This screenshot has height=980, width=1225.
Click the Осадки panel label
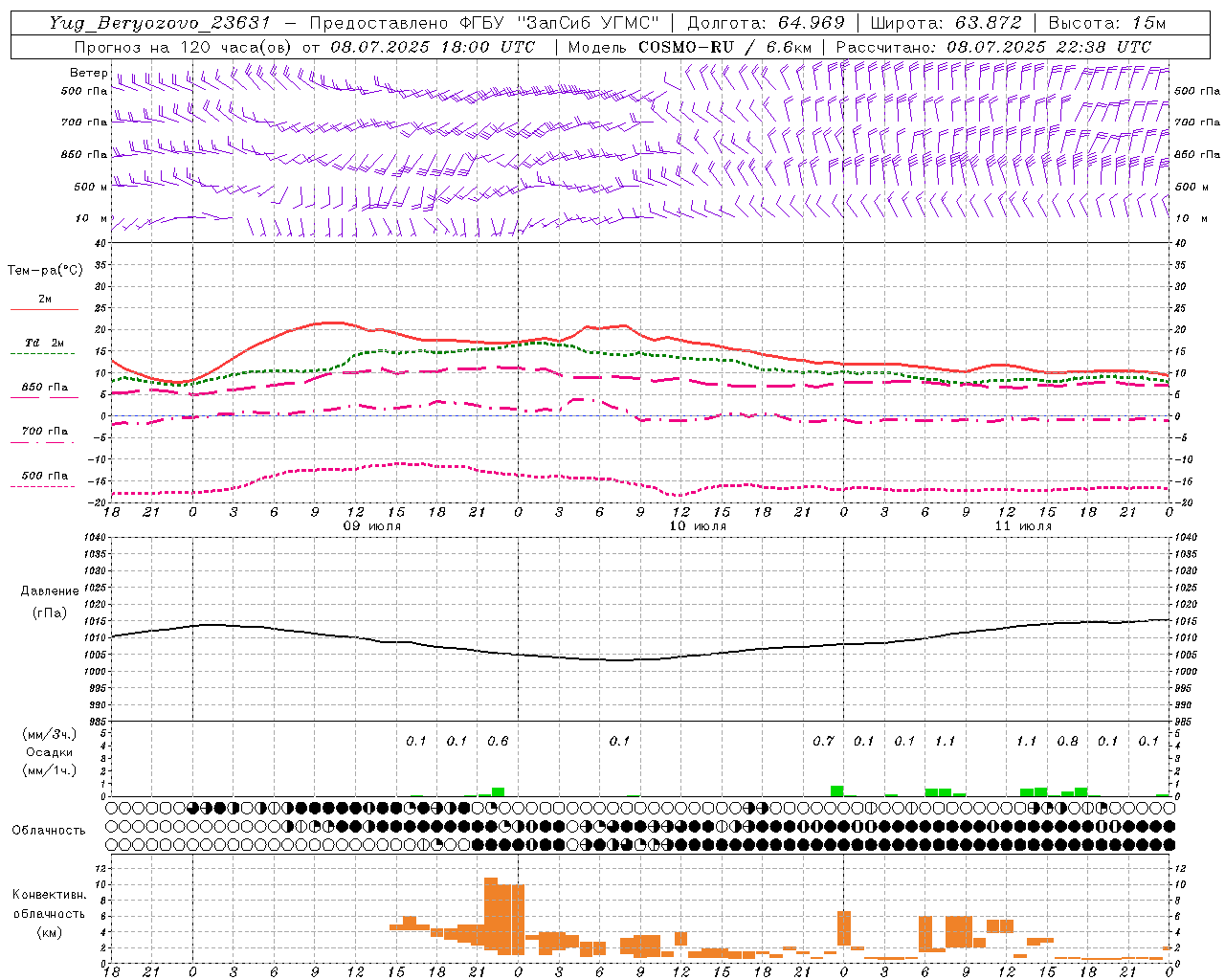tap(50, 752)
